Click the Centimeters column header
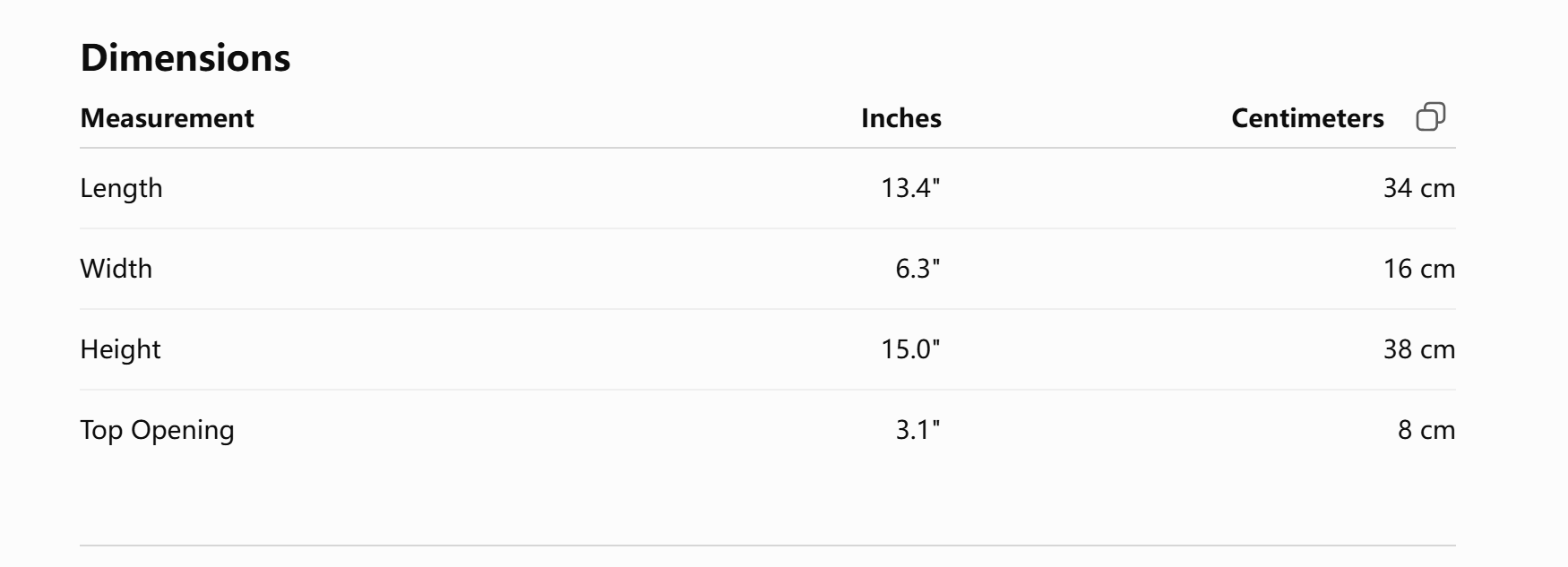Screen dimensions: 1568x567 click(1307, 118)
